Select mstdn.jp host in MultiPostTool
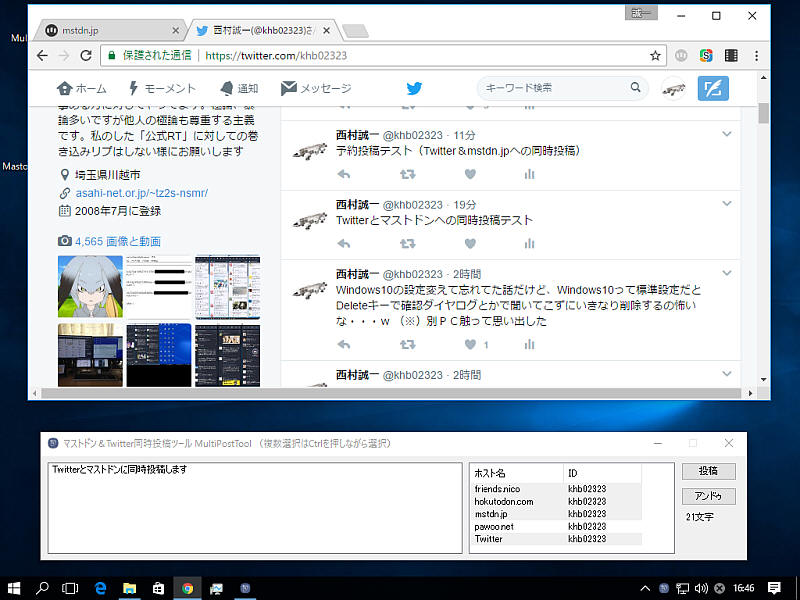This screenshot has width=800, height=600. coord(556,514)
